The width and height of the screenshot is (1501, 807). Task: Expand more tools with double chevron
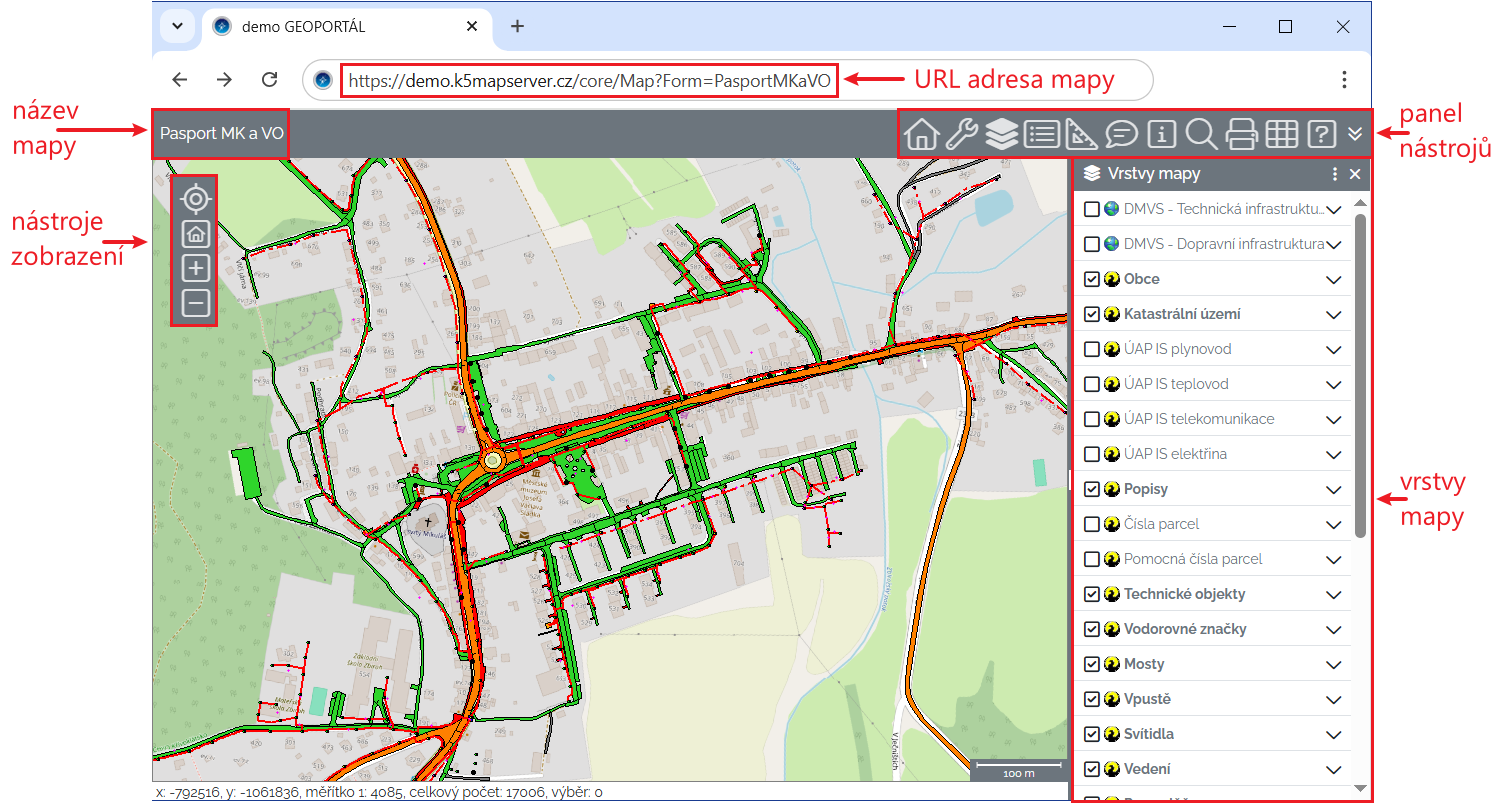click(x=1355, y=134)
